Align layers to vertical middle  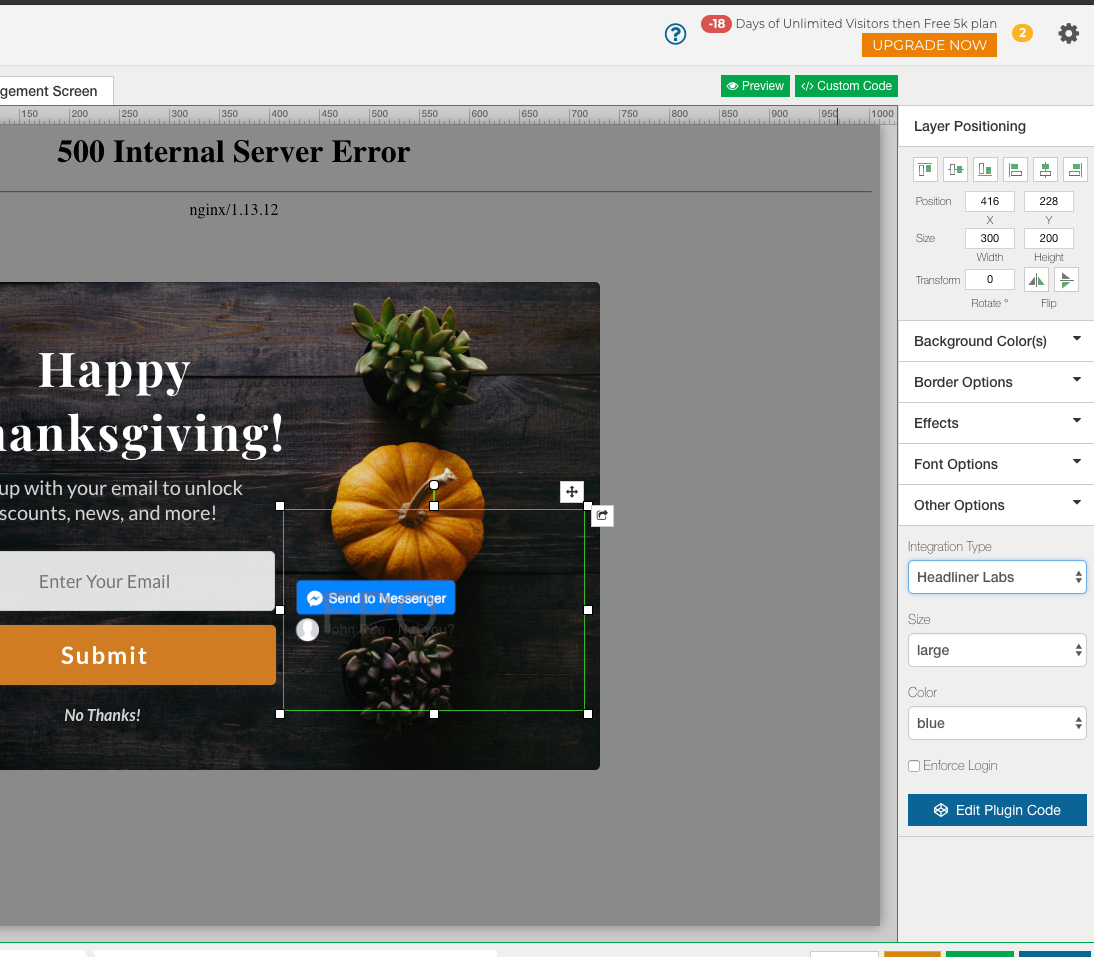coord(955,170)
